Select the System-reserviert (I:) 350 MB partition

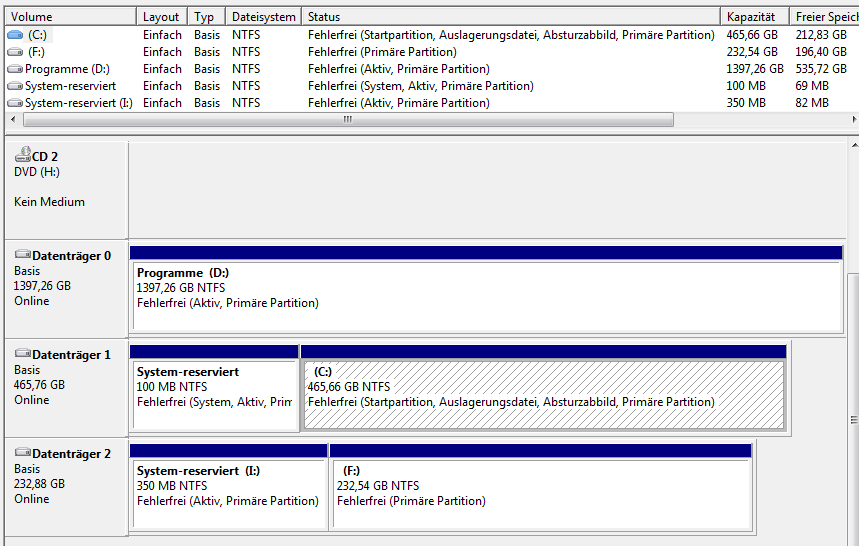[229, 495]
